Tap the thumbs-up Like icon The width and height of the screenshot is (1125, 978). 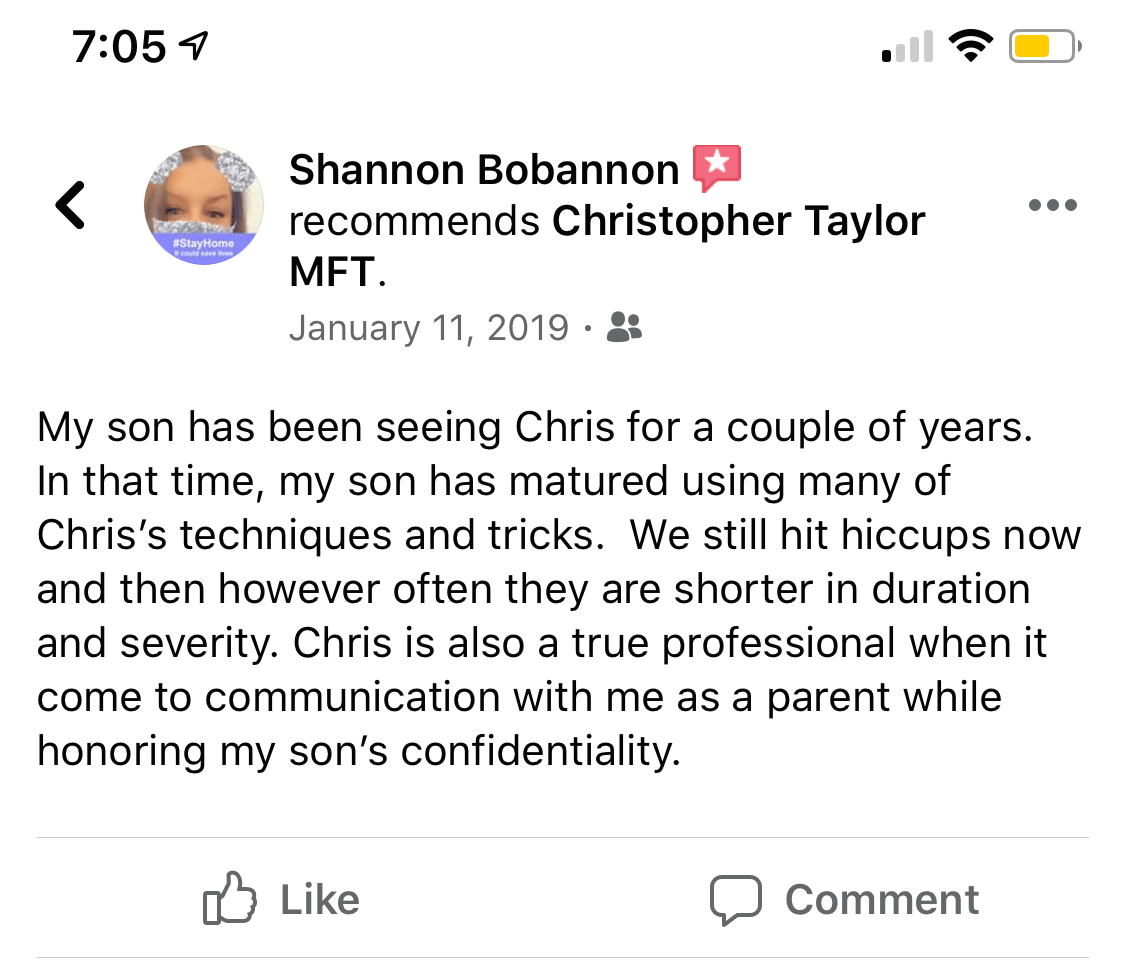(x=230, y=898)
